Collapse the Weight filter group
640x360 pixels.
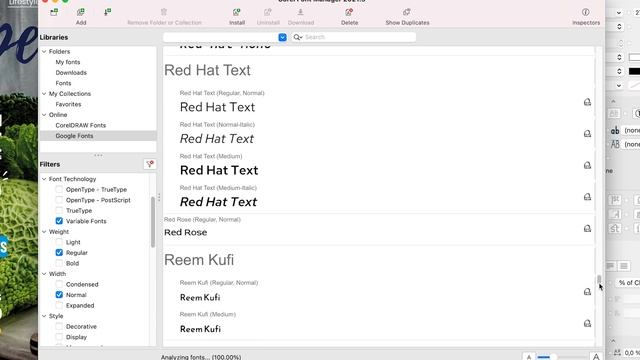pos(44,231)
